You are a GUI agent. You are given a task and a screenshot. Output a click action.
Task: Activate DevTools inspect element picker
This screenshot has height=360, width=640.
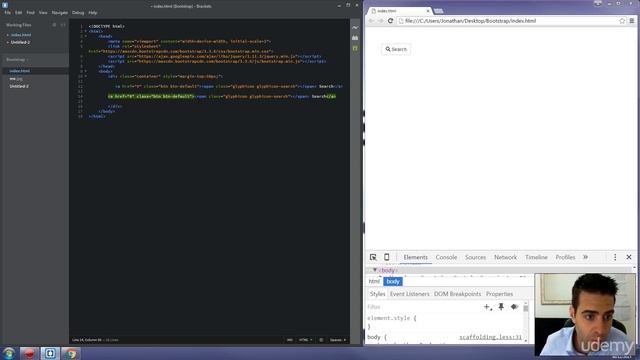point(373,257)
